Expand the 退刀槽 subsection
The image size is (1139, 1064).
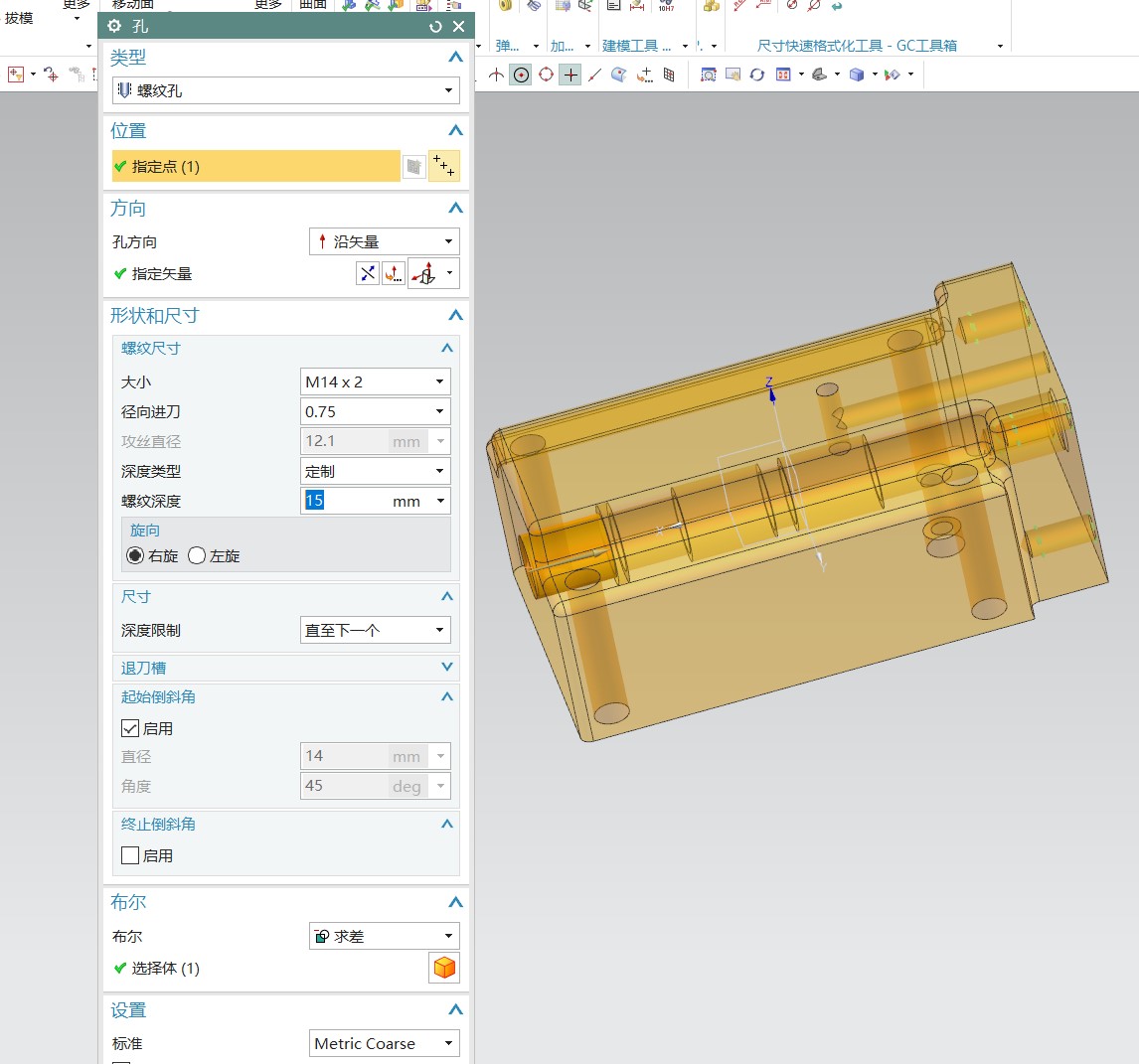tap(447, 667)
